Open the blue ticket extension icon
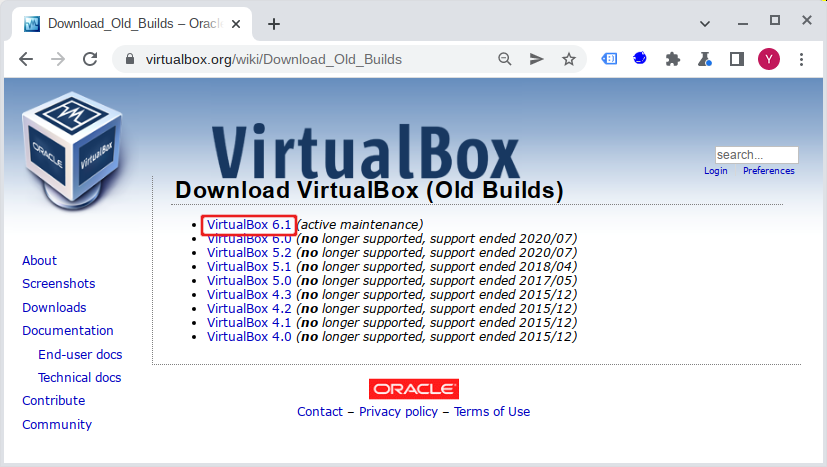This screenshot has width=827, height=467. [x=609, y=59]
